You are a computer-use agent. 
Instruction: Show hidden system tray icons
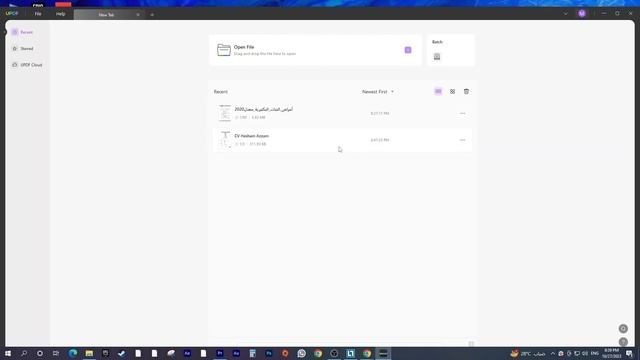click(553, 353)
